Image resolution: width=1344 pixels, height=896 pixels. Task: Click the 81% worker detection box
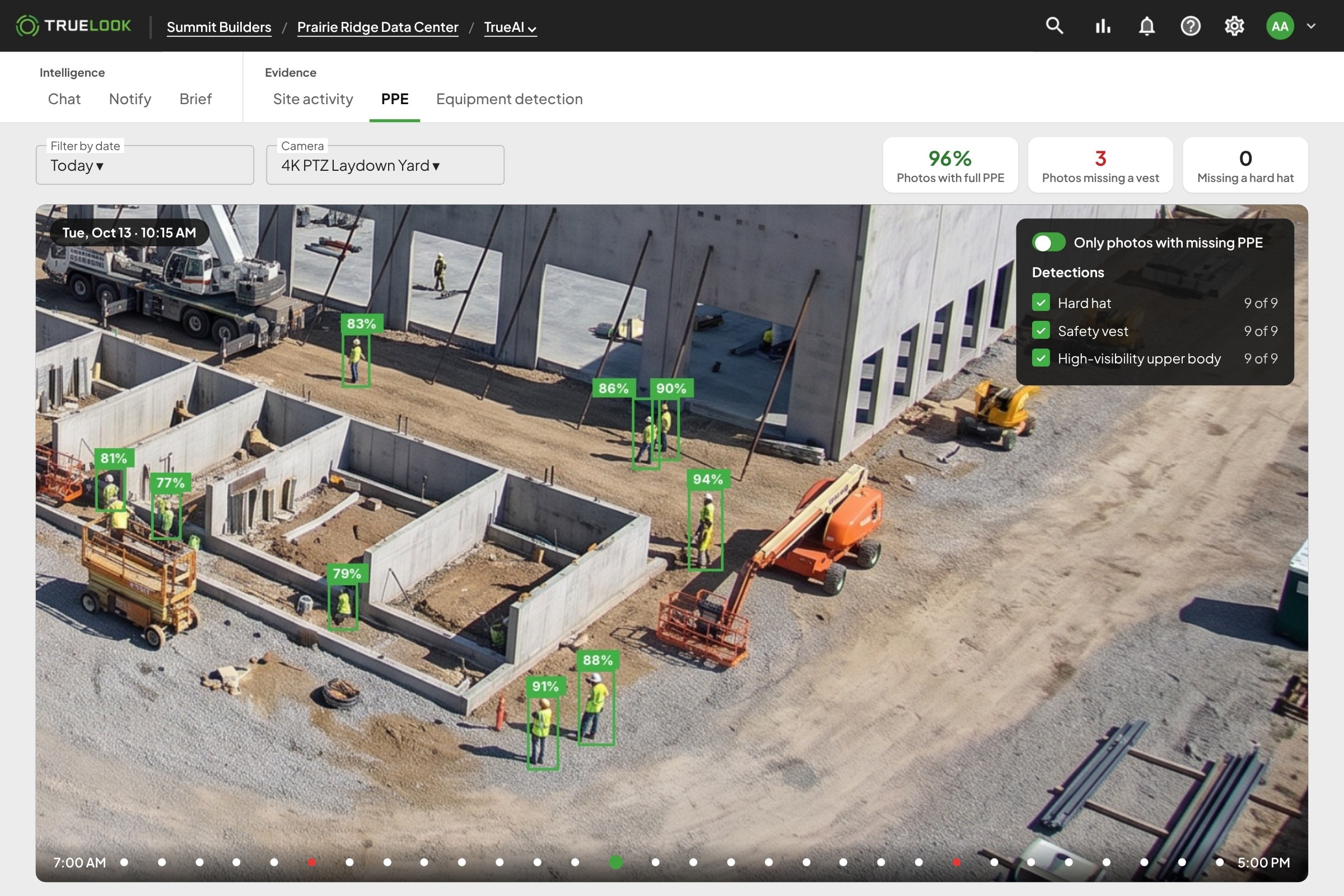tap(110, 489)
